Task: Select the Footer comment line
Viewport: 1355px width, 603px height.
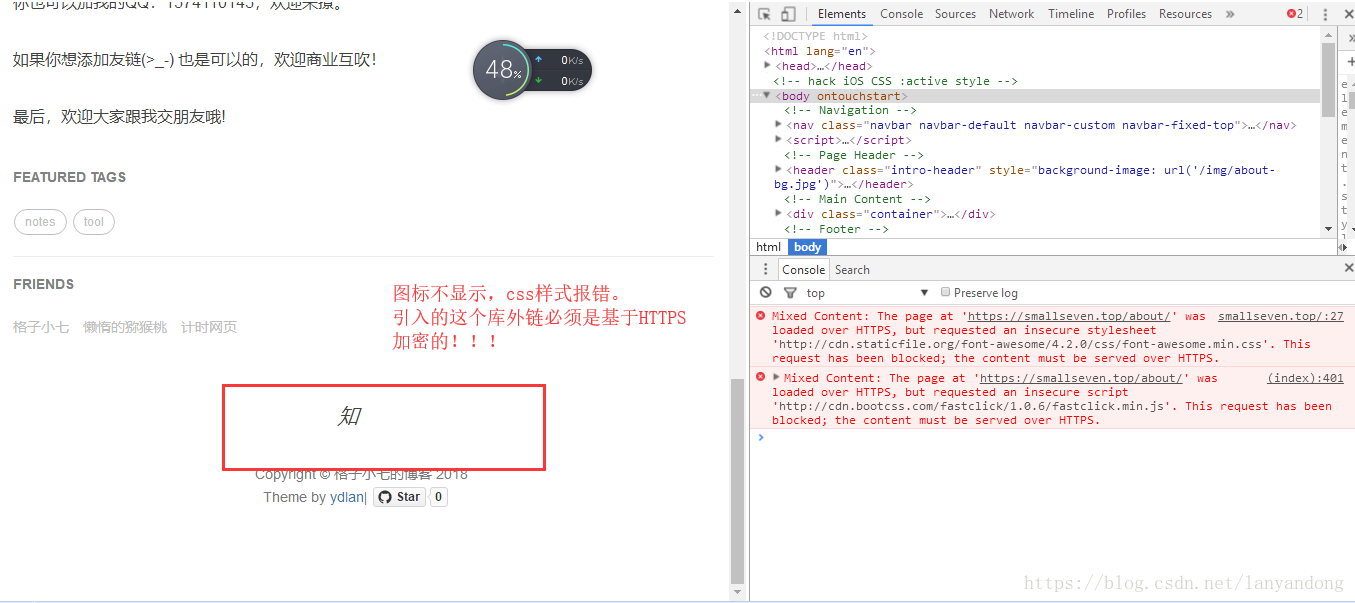Action: pyautogui.click(x=836, y=229)
